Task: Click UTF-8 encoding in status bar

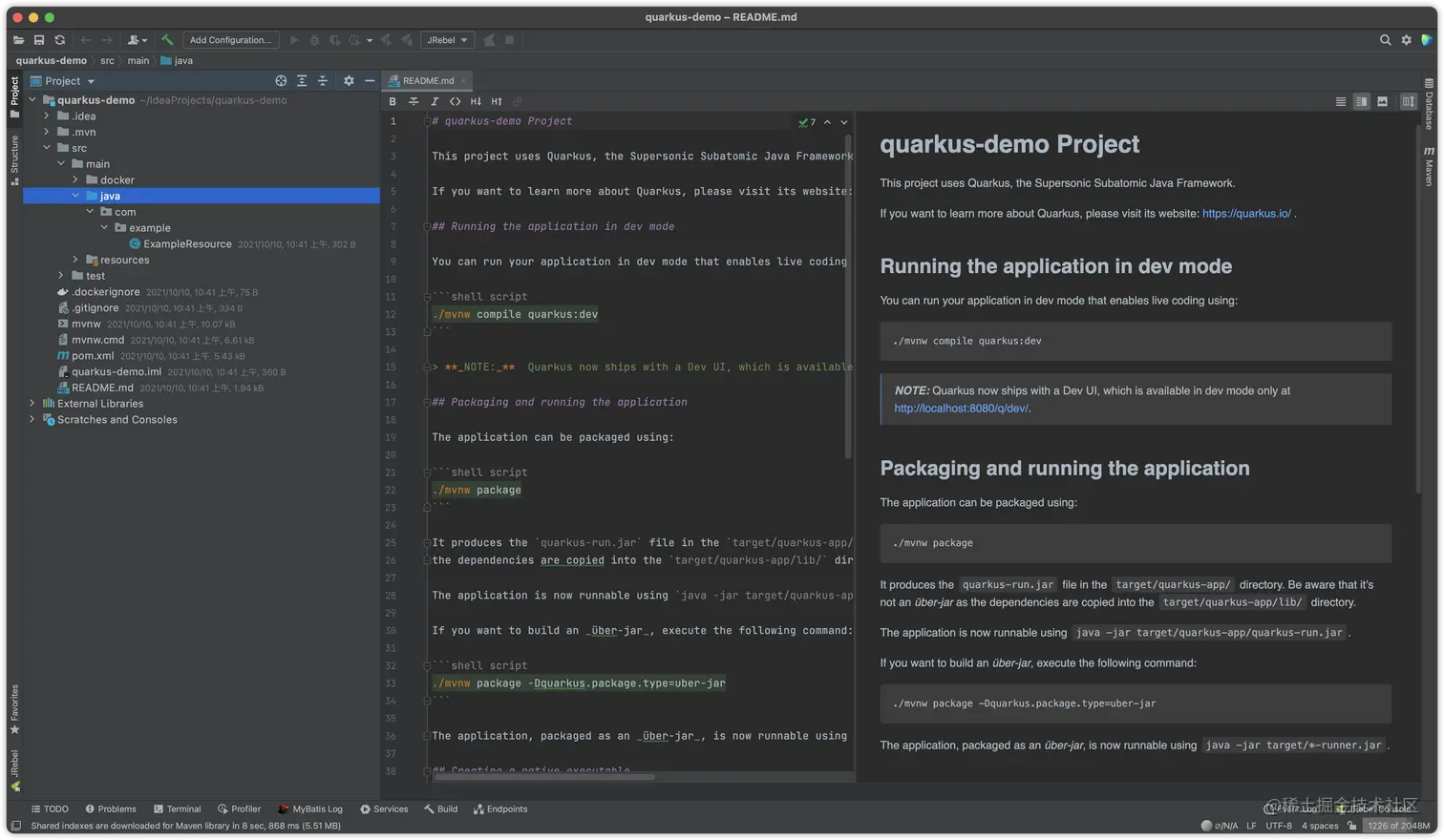Action: (x=1279, y=826)
